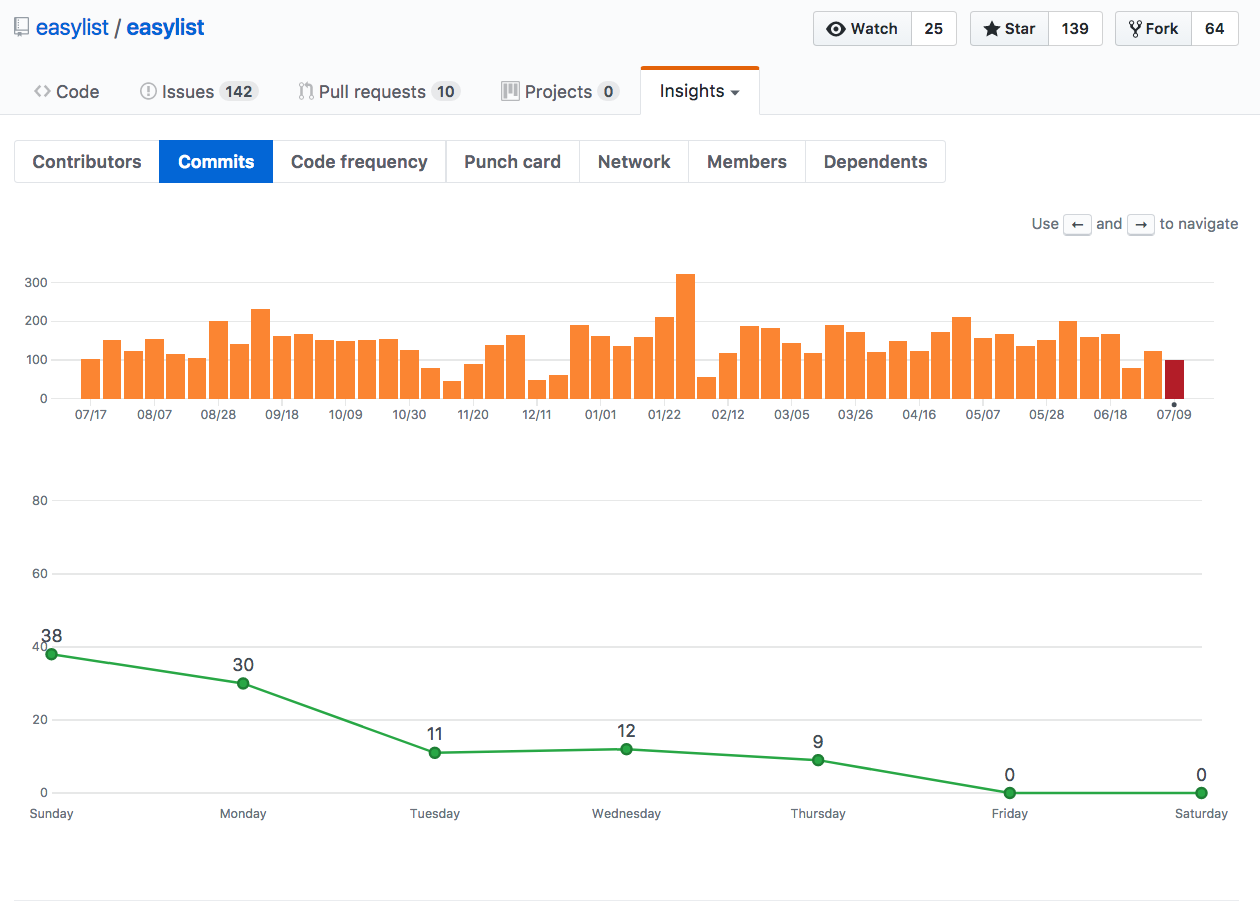Viewport: 1260px width, 922px height.
Task: View the 139 stargazers count
Action: pos(1075,29)
